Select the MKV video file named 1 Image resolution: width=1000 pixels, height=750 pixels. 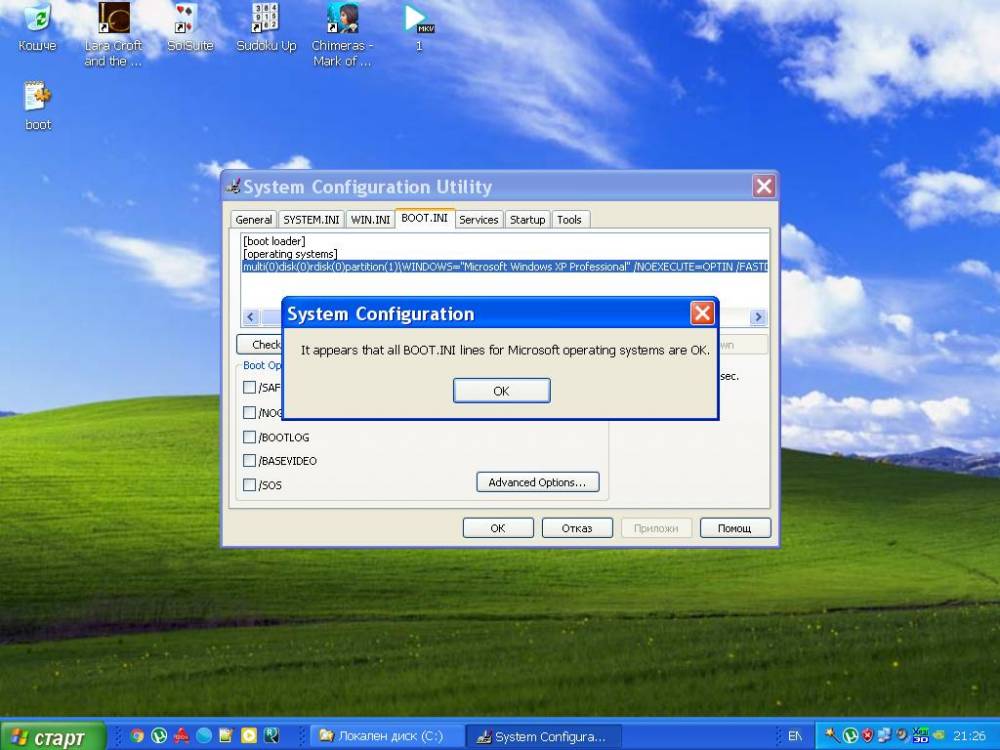418,27
